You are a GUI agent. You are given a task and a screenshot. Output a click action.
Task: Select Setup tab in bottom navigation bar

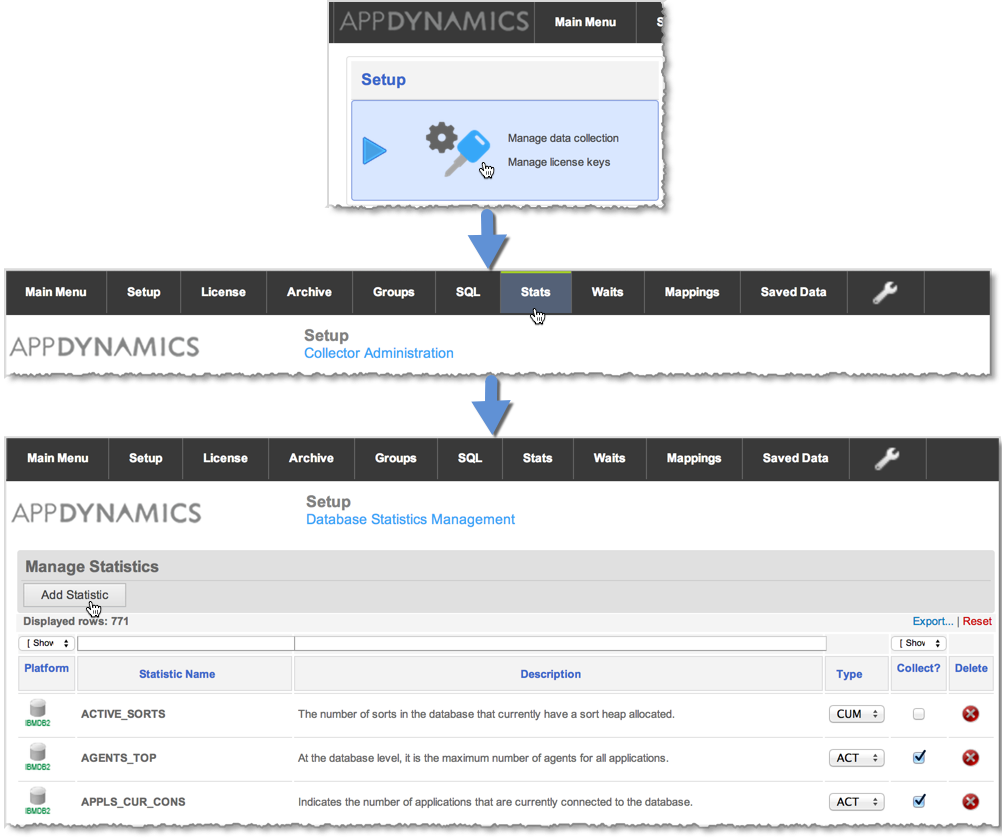146,458
